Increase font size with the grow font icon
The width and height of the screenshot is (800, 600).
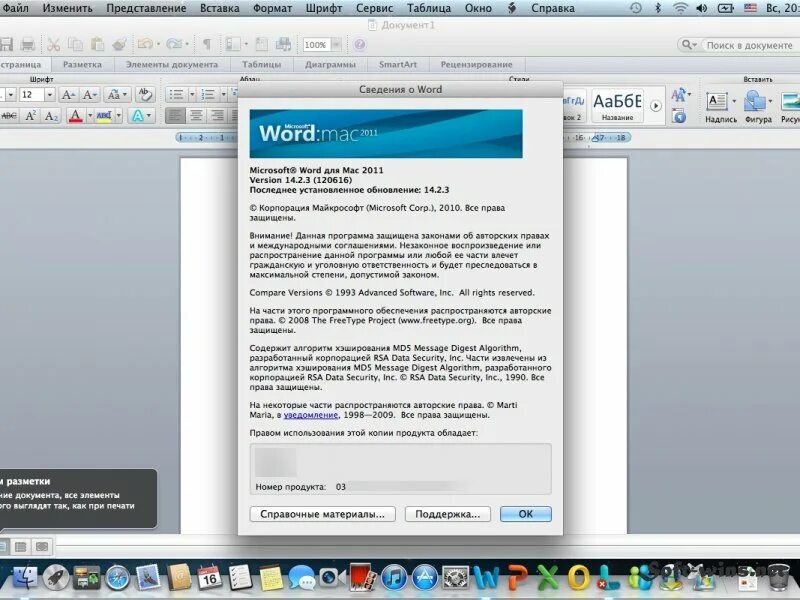pyautogui.click(x=68, y=95)
